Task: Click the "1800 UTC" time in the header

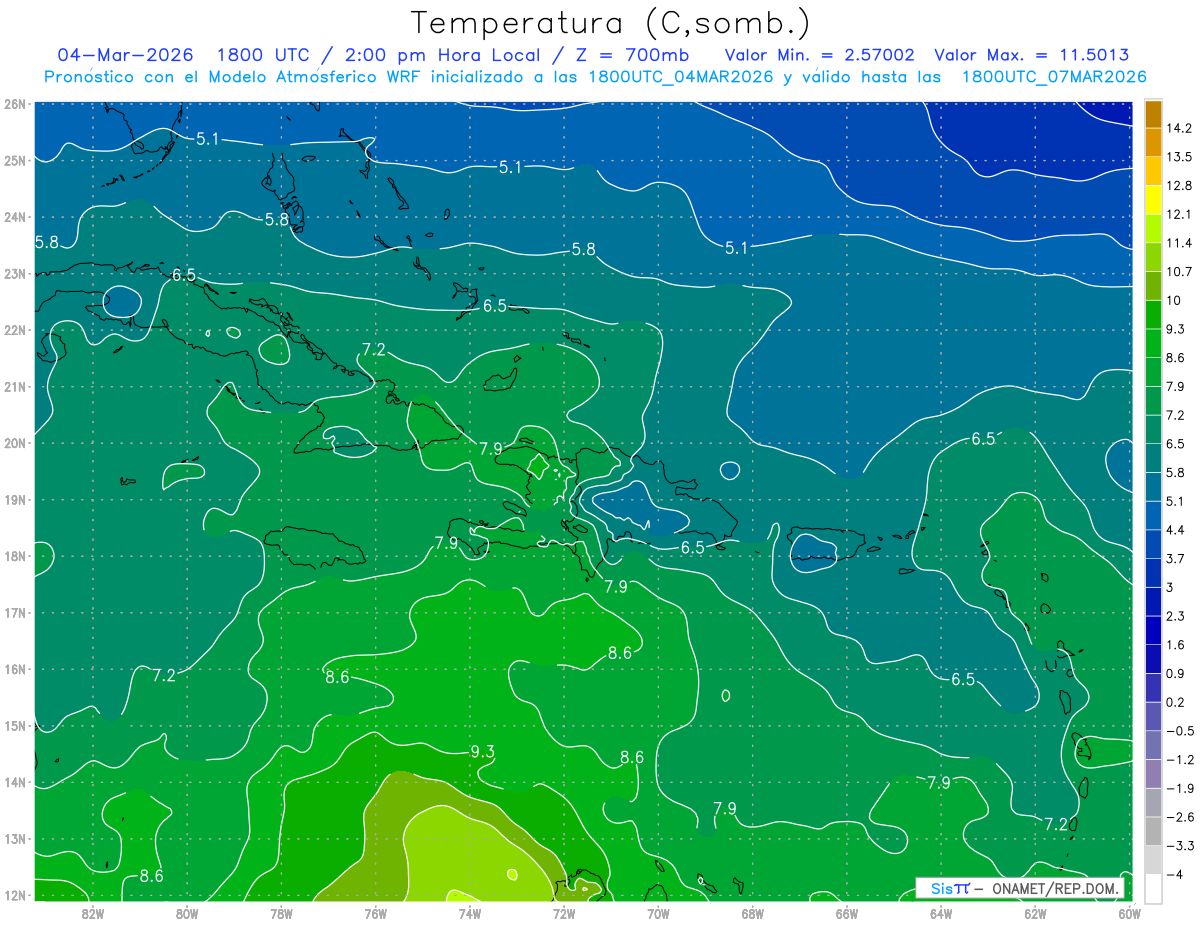Action: click(x=263, y=55)
